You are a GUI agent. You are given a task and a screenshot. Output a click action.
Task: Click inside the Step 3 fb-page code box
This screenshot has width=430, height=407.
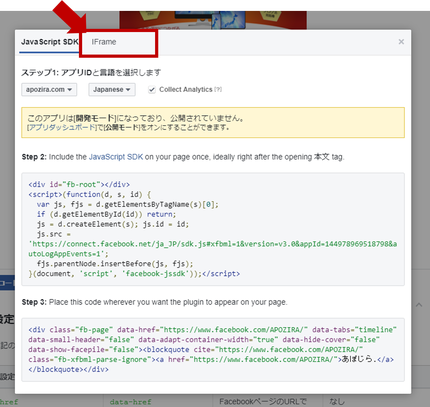point(213,350)
